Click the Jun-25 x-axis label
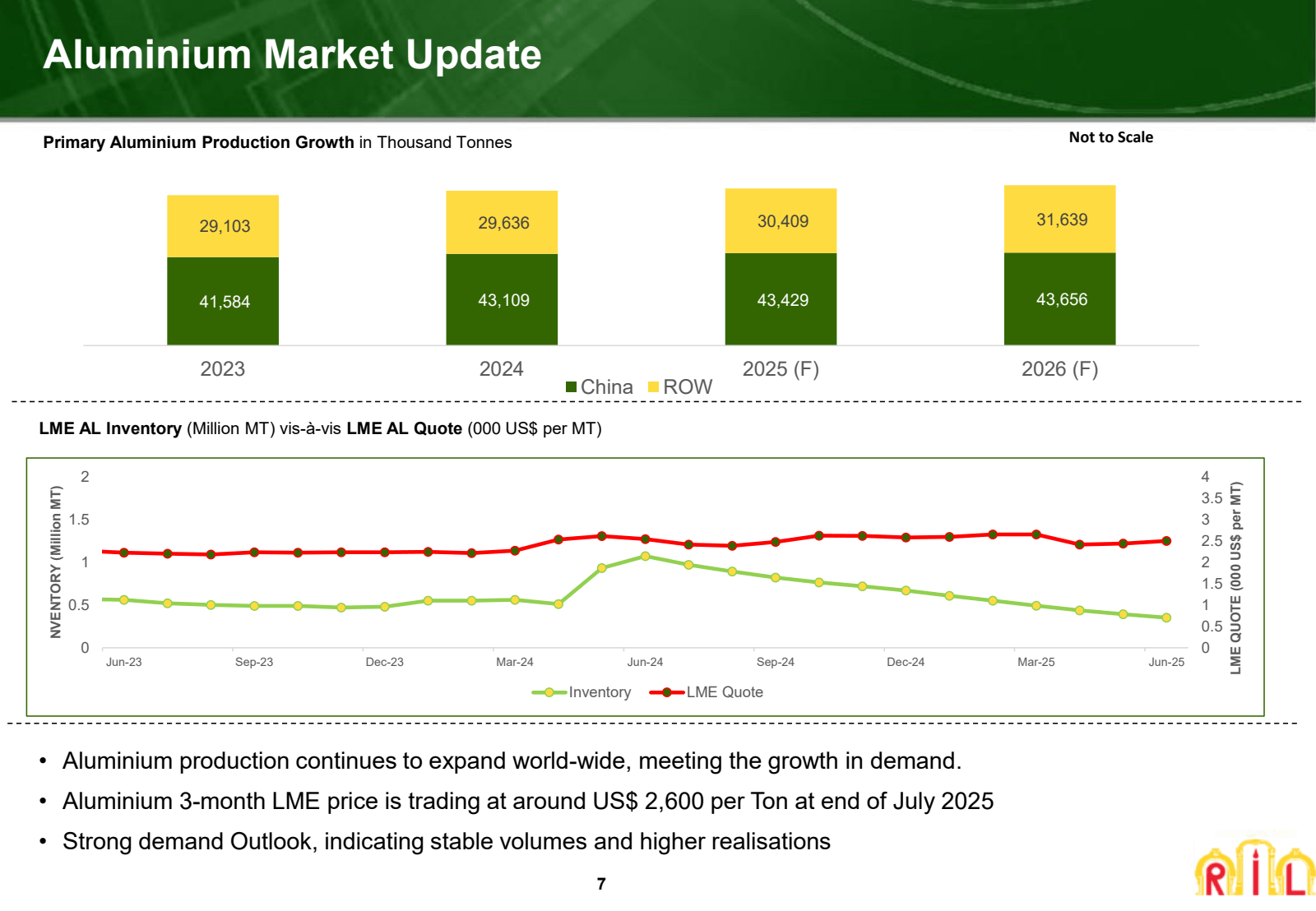The height and width of the screenshot is (911, 1316). tap(1166, 662)
